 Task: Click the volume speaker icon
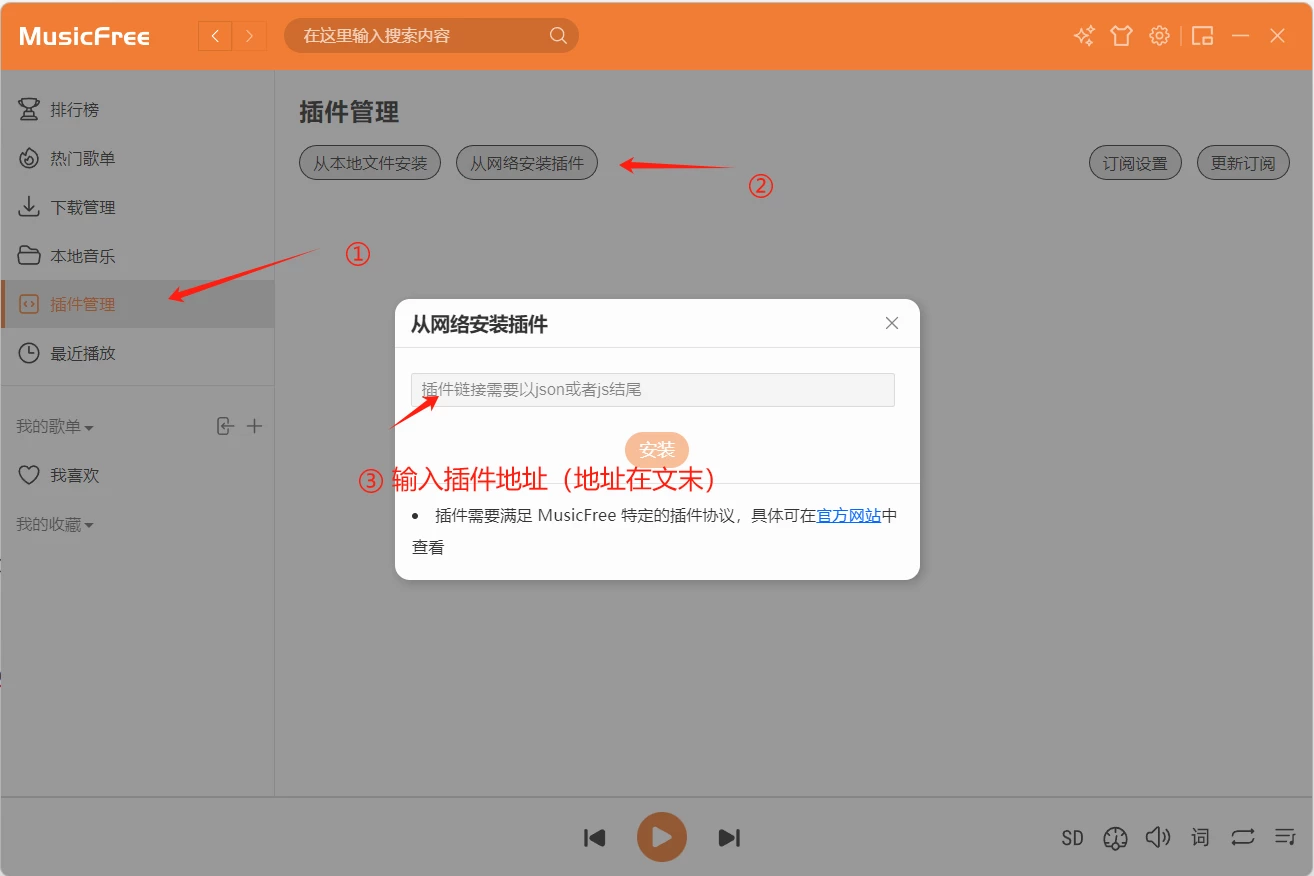(1158, 837)
